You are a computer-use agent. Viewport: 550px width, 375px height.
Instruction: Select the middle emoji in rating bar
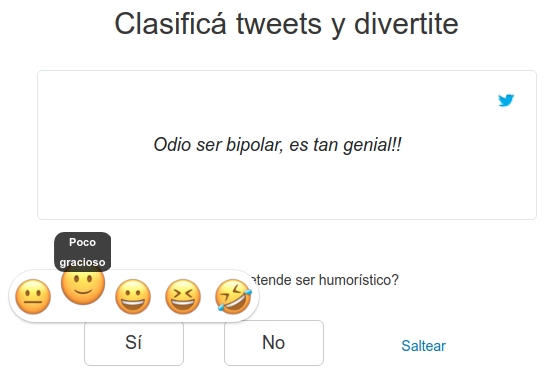[x=133, y=297]
